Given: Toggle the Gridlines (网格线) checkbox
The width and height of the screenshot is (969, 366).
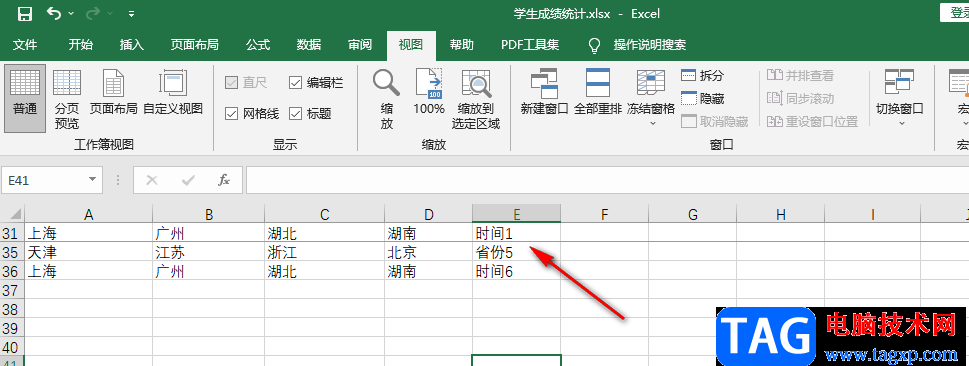Looking at the screenshot, I should coord(252,113).
